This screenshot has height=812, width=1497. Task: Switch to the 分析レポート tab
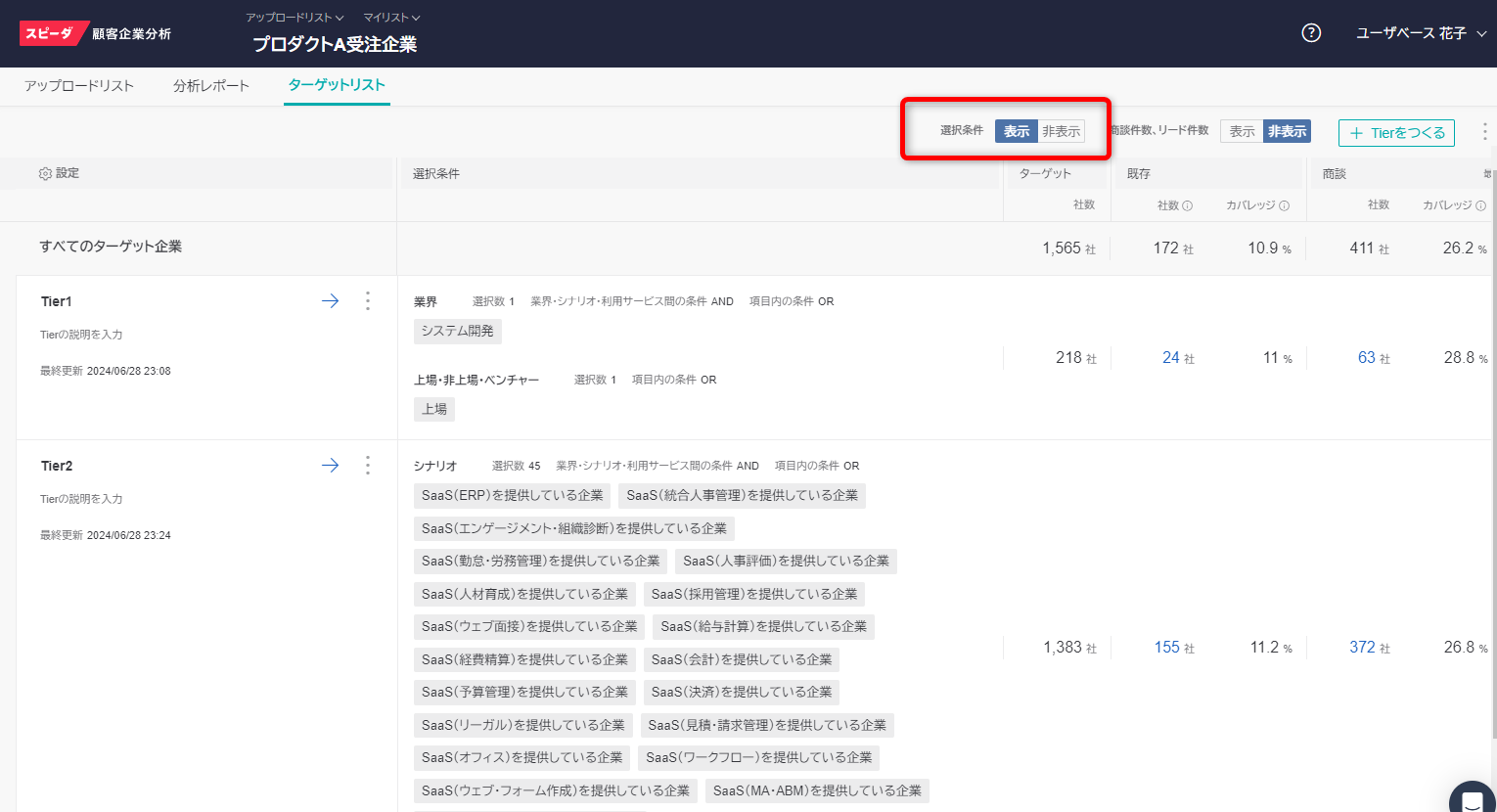211,86
